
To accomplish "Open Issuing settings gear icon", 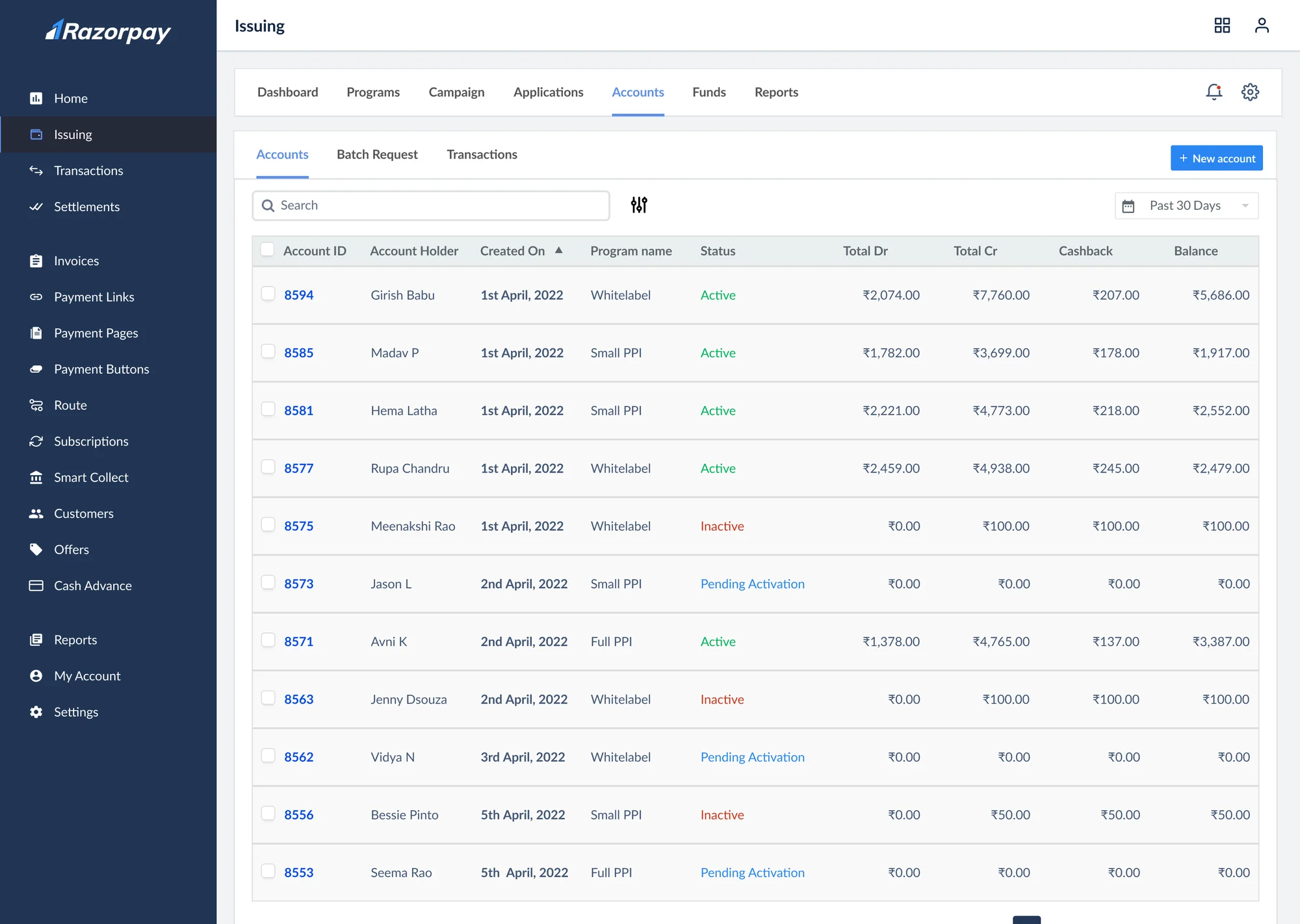I will coord(1250,92).
